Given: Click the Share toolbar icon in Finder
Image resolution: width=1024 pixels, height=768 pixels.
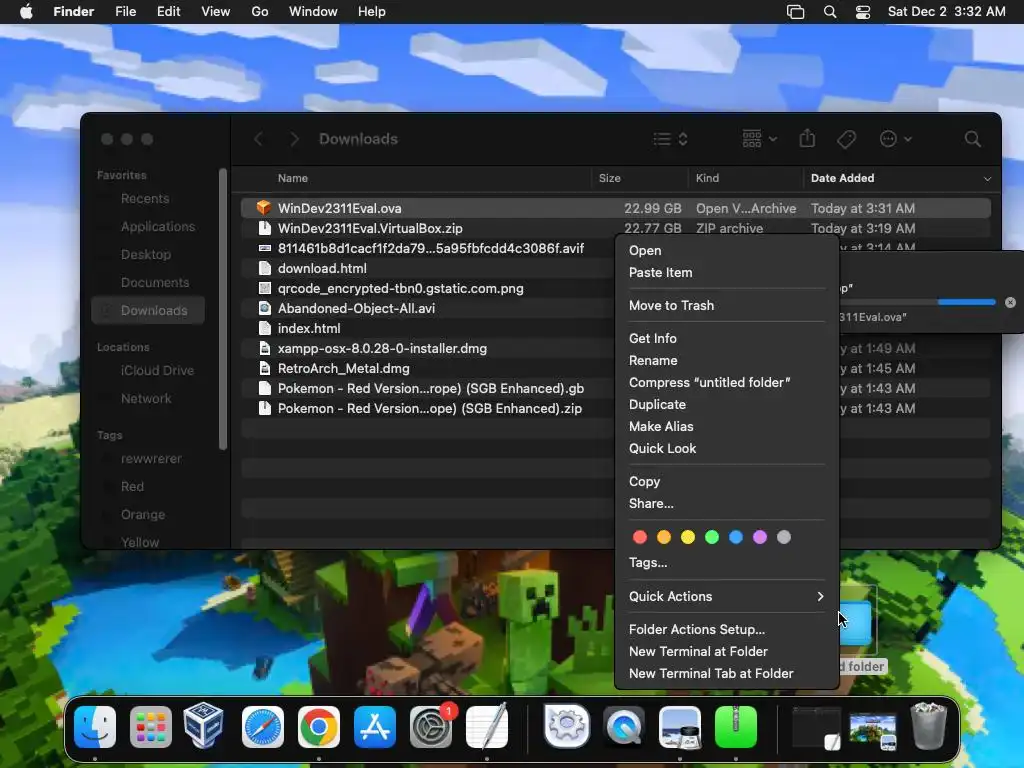Looking at the screenshot, I should [807, 138].
